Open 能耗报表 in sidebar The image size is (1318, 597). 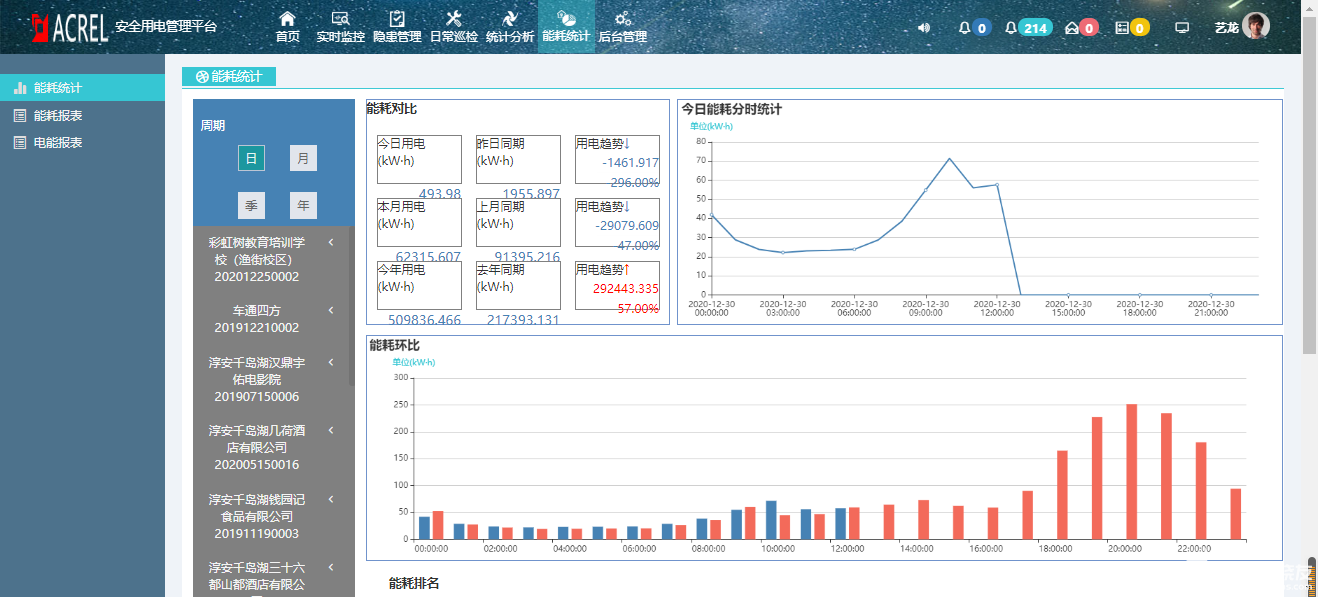click(x=58, y=115)
